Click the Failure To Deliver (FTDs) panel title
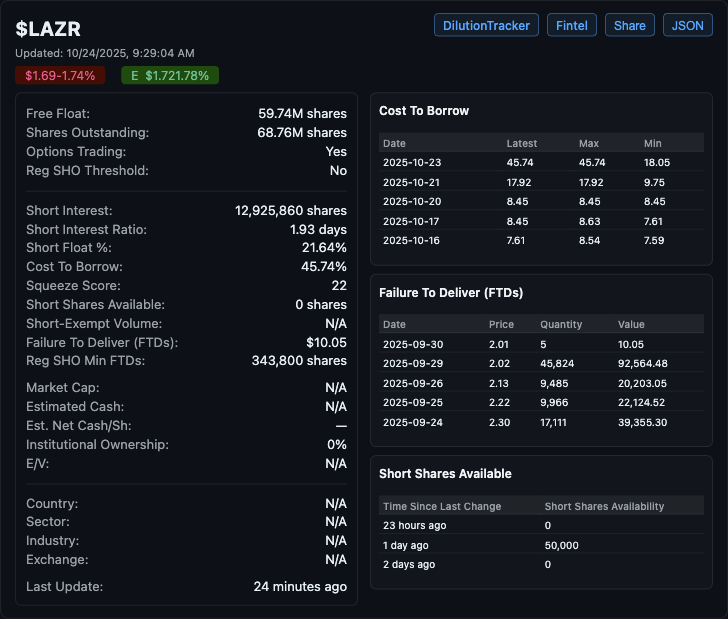Image resolution: width=728 pixels, height=619 pixels. (x=451, y=293)
